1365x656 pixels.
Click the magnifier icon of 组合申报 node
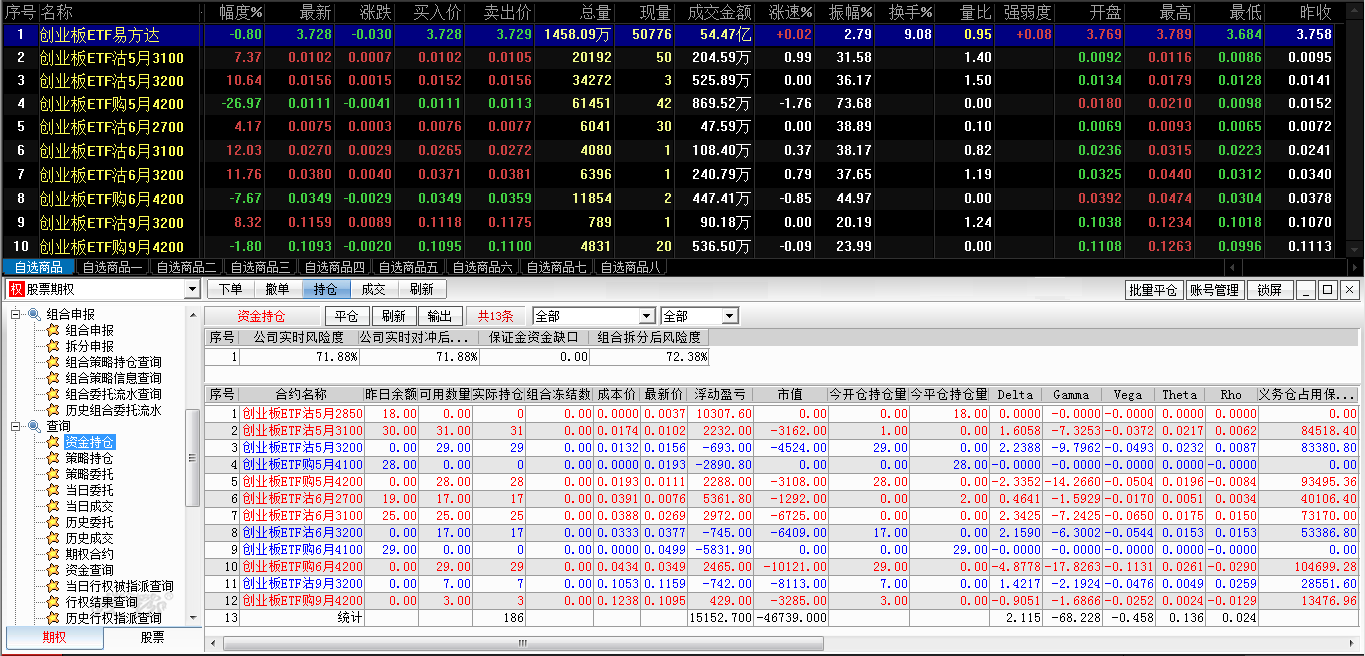34,314
